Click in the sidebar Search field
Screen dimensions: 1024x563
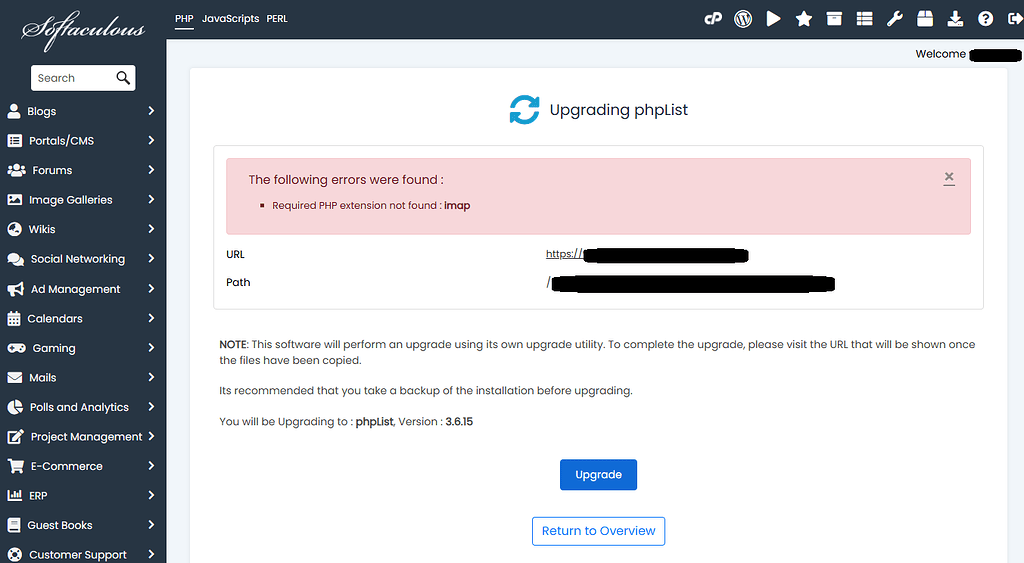pos(72,78)
